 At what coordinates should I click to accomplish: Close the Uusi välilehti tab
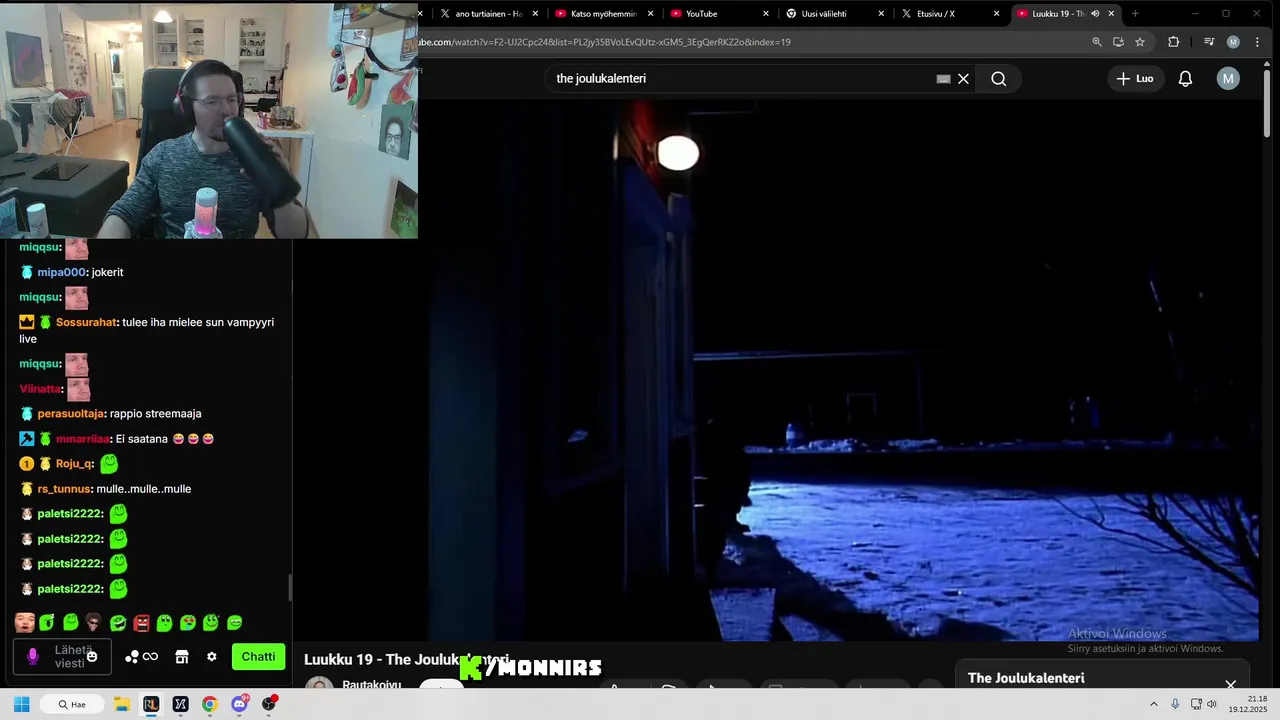881,14
